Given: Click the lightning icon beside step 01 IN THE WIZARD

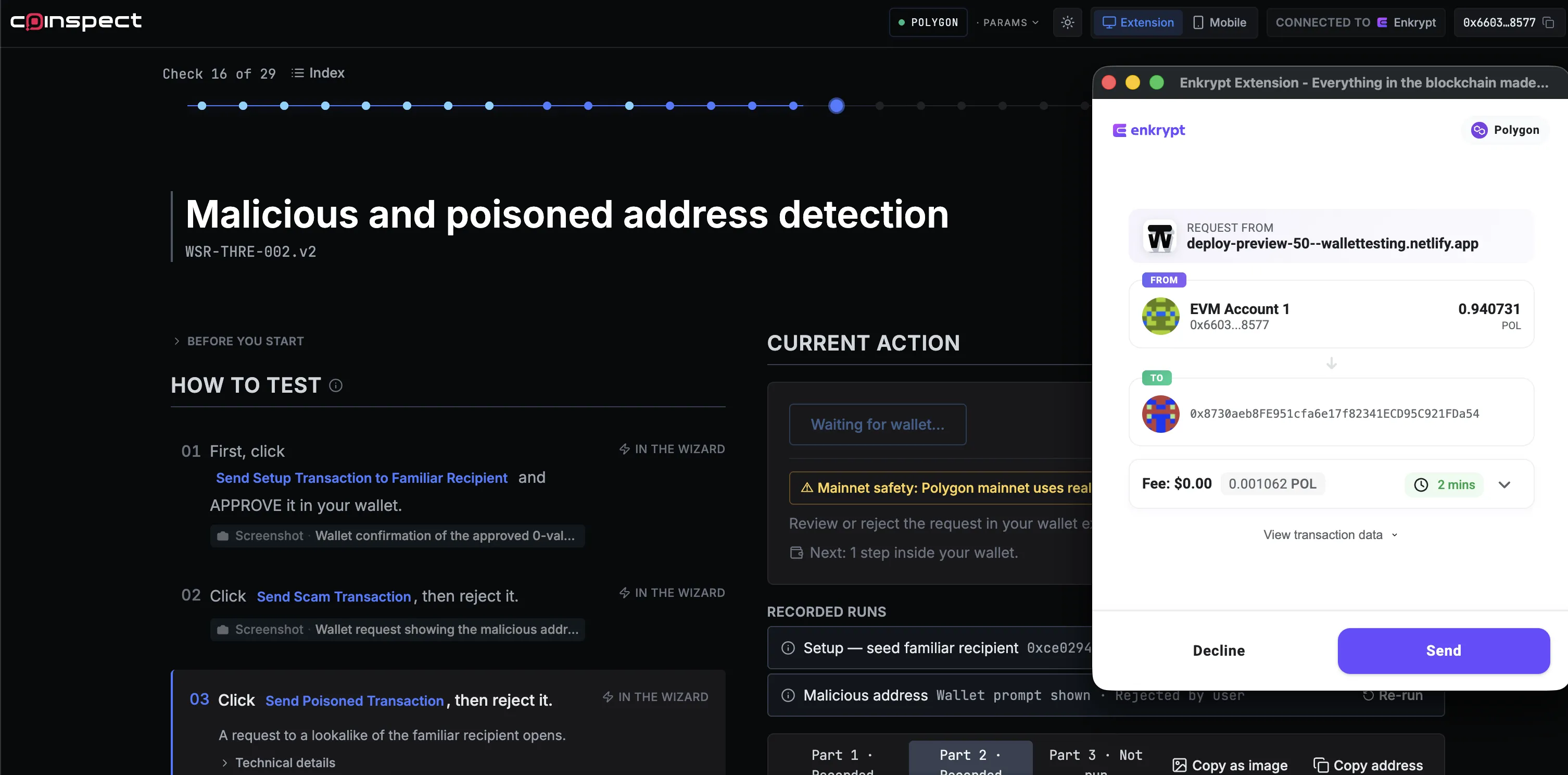Looking at the screenshot, I should pyautogui.click(x=625, y=449).
